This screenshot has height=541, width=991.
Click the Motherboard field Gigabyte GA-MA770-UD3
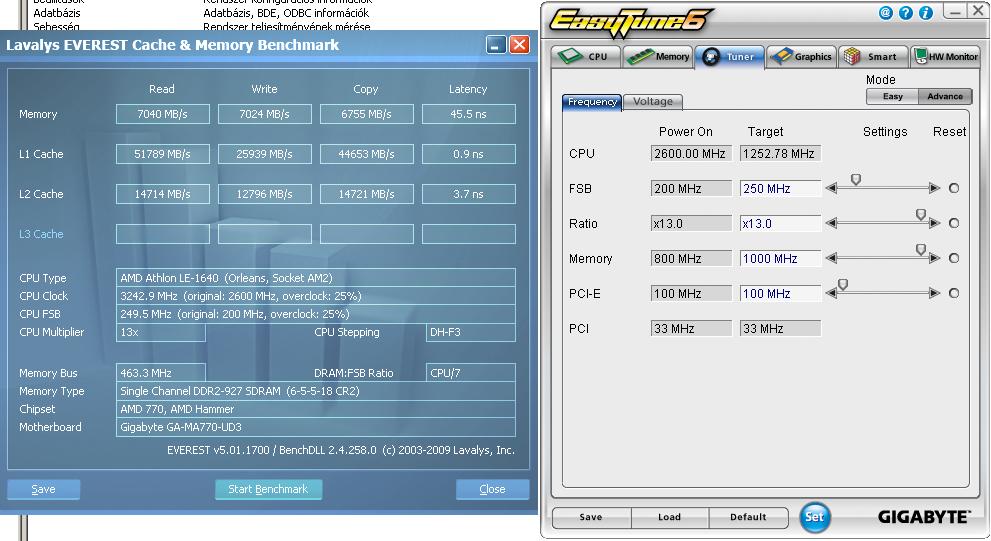click(x=315, y=427)
